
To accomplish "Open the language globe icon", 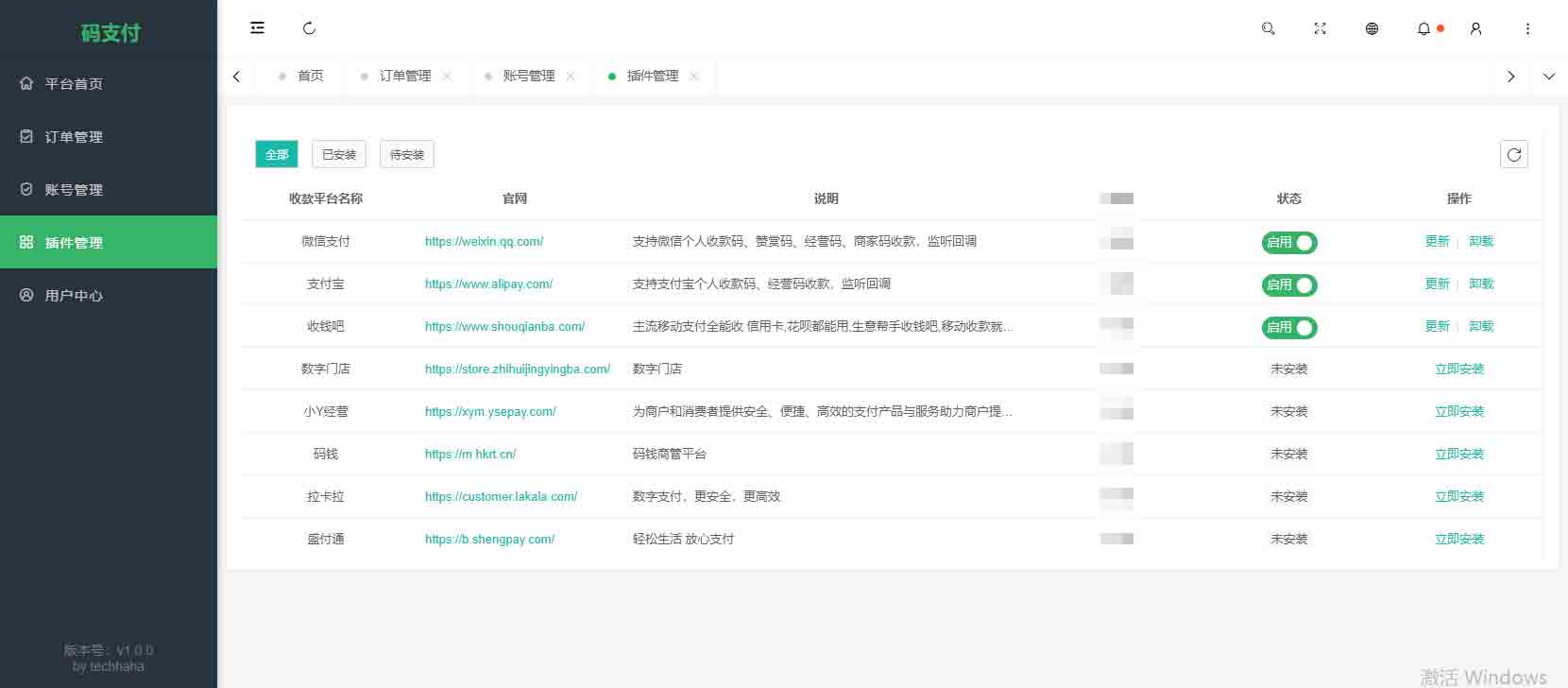I will 1372,28.
